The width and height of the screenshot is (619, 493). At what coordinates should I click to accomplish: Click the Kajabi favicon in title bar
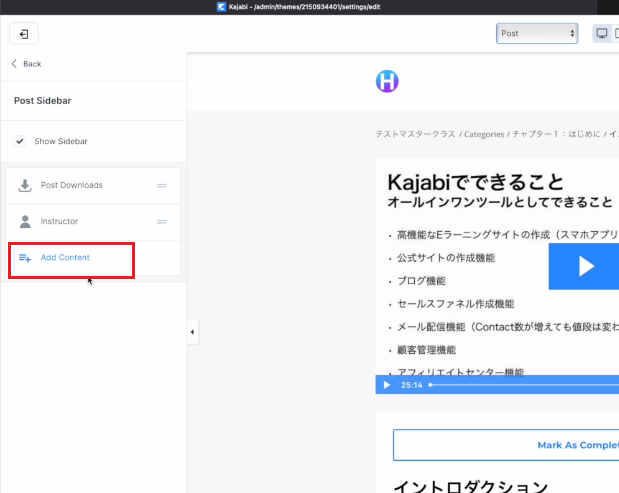(221, 7)
